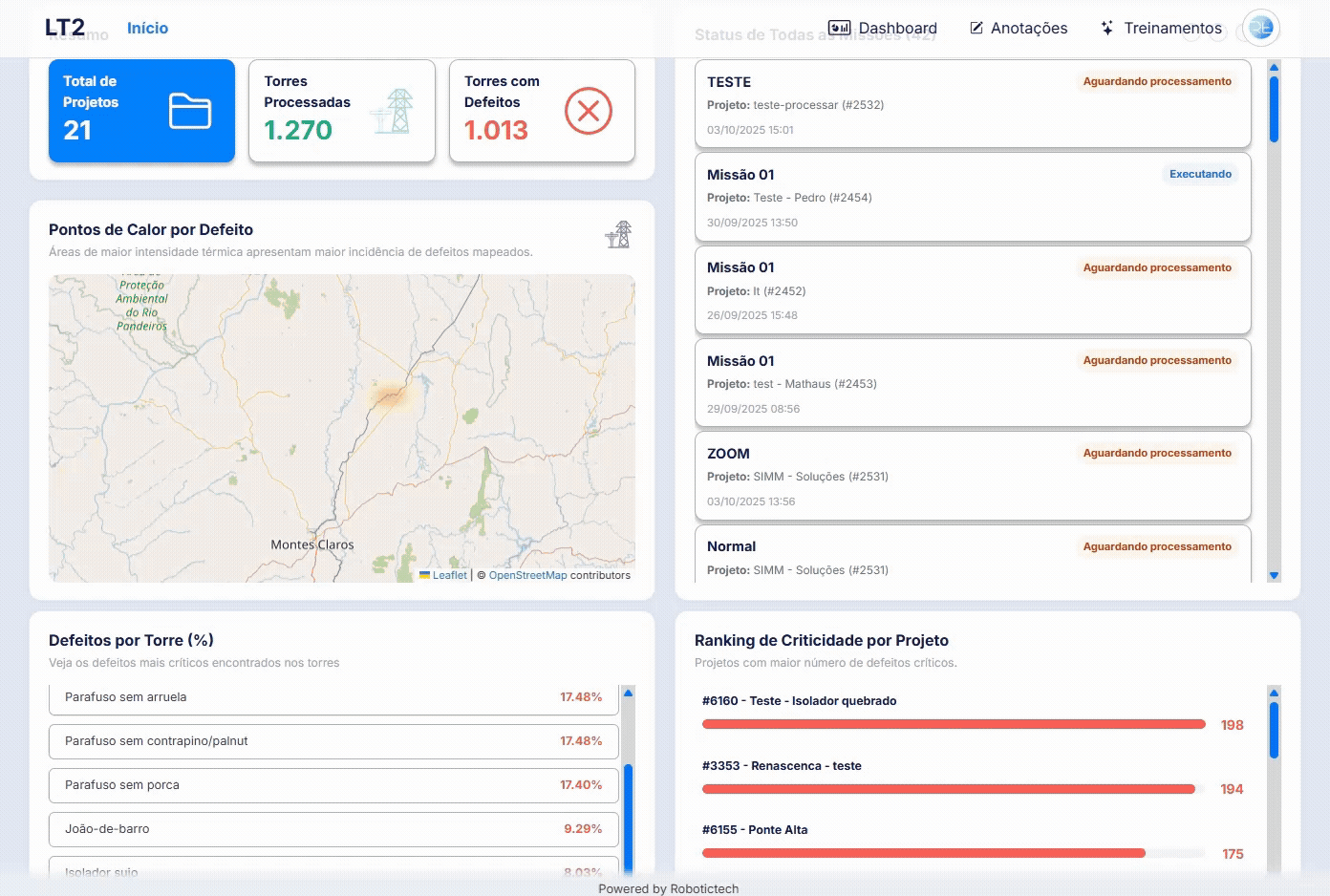Select the Parafuso sem contrapino/palnut row
The height and width of the screenshot is (896, 1330).
(333, 741)
